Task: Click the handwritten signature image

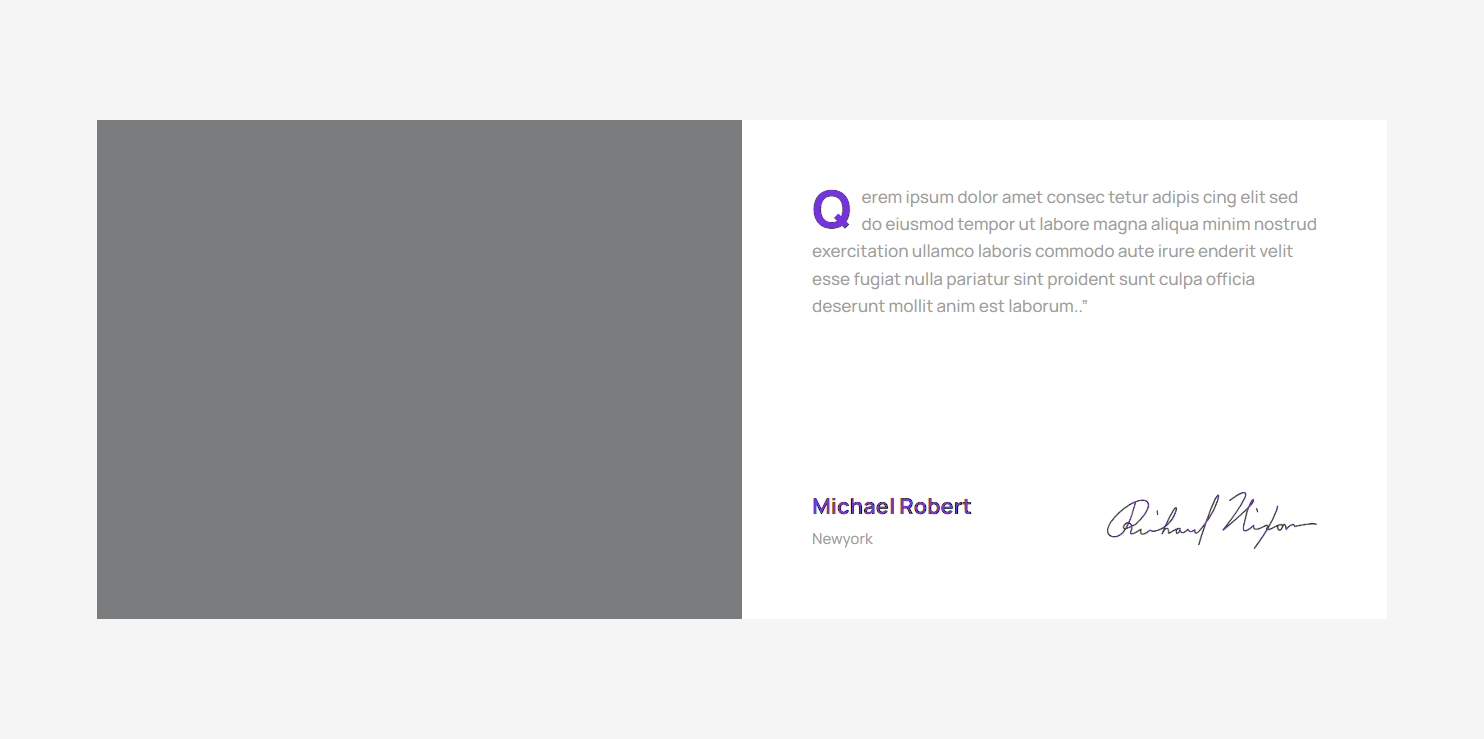Action: [1210, 520]
